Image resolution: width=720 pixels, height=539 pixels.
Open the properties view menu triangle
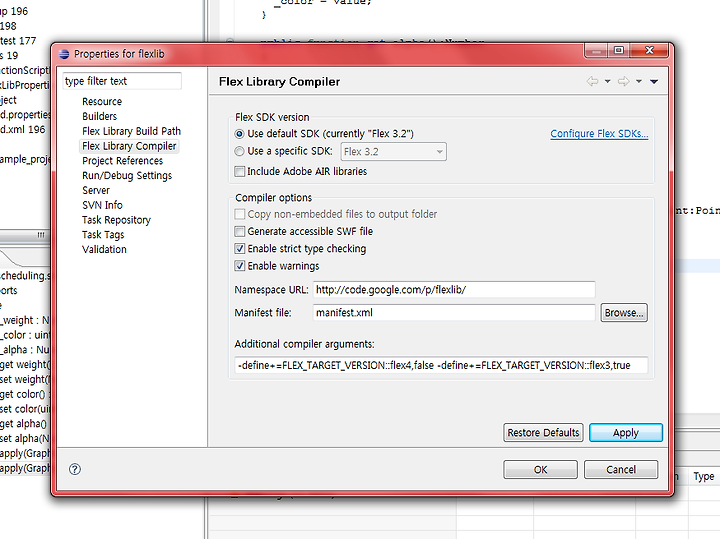tap(654, 81)
